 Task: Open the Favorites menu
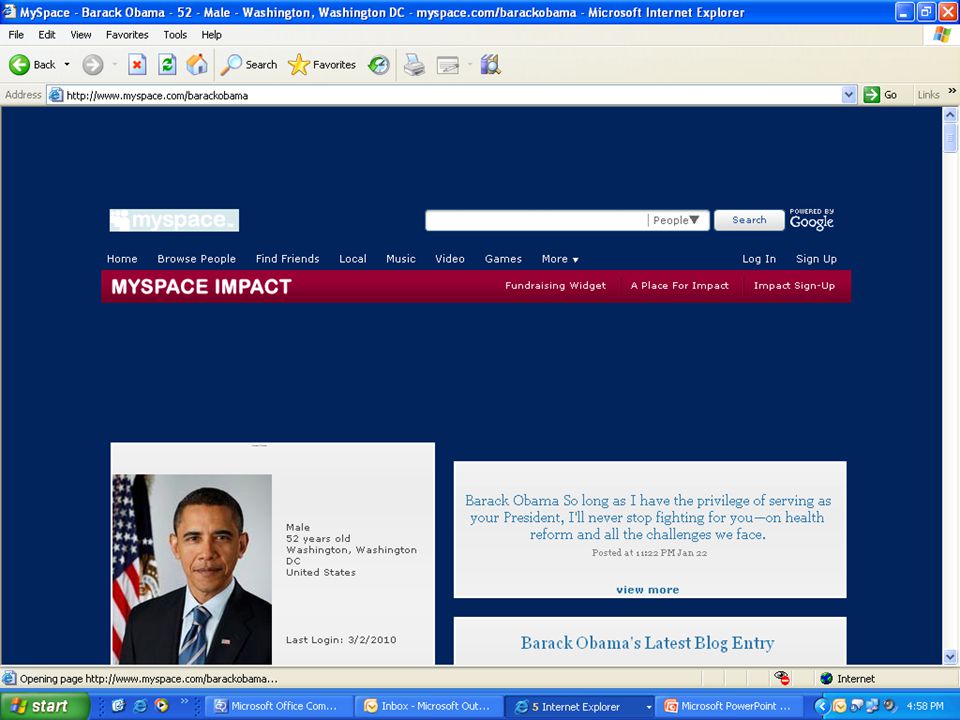127,35
